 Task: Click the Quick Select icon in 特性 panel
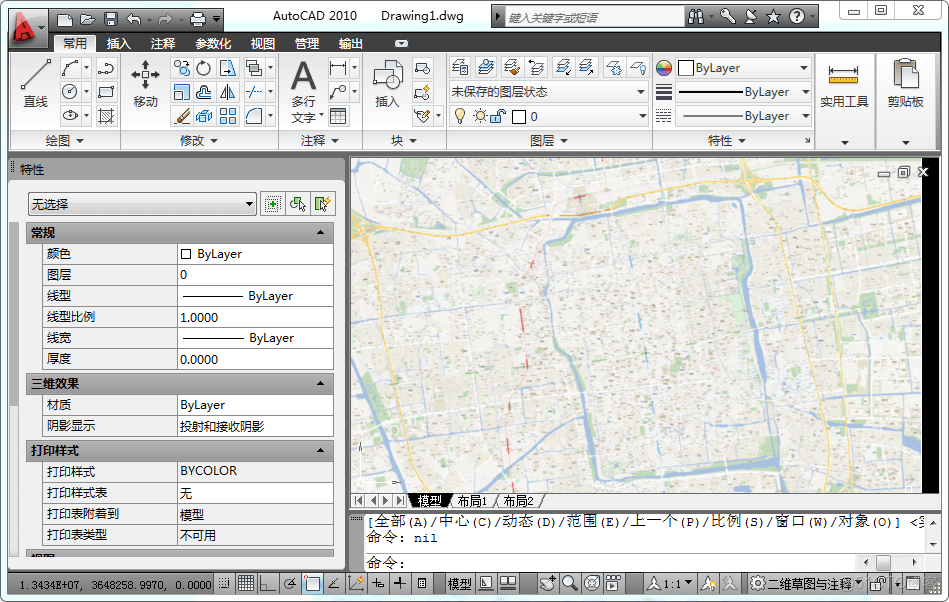(x=321, y=204)
